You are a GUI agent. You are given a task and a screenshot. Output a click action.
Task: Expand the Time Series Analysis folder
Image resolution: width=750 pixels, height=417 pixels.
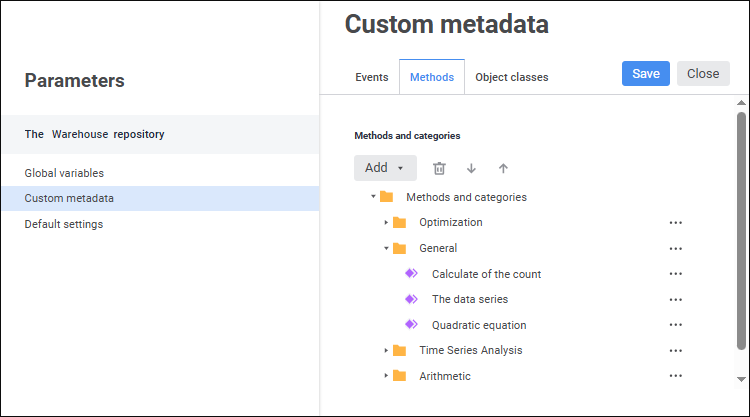click(386, 350)
